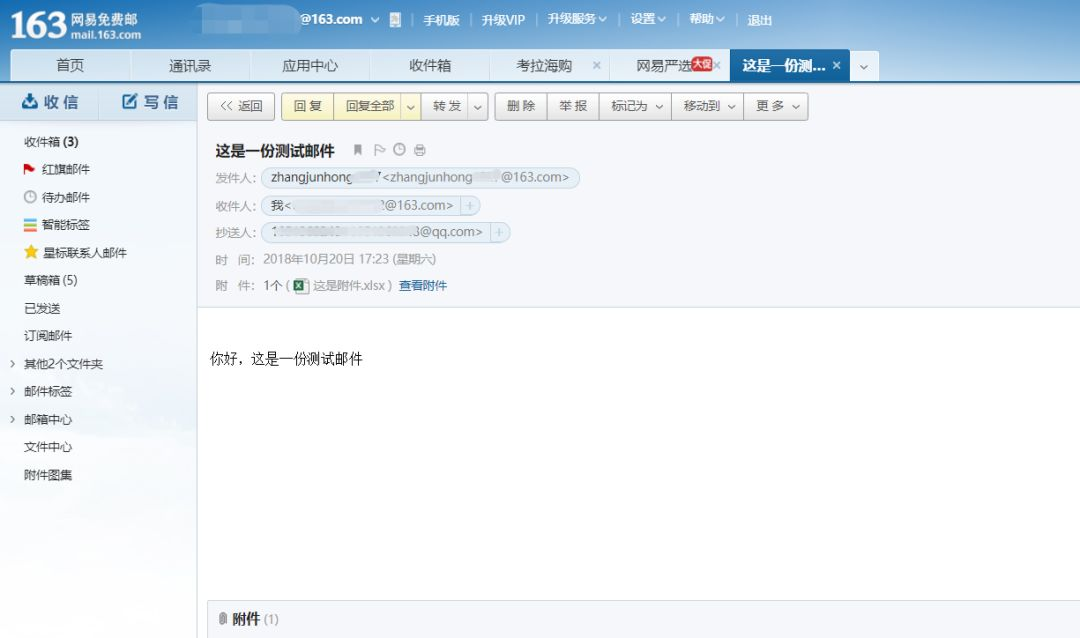
Task: Delete the email with 删除
Action: (x=521, y=107)
